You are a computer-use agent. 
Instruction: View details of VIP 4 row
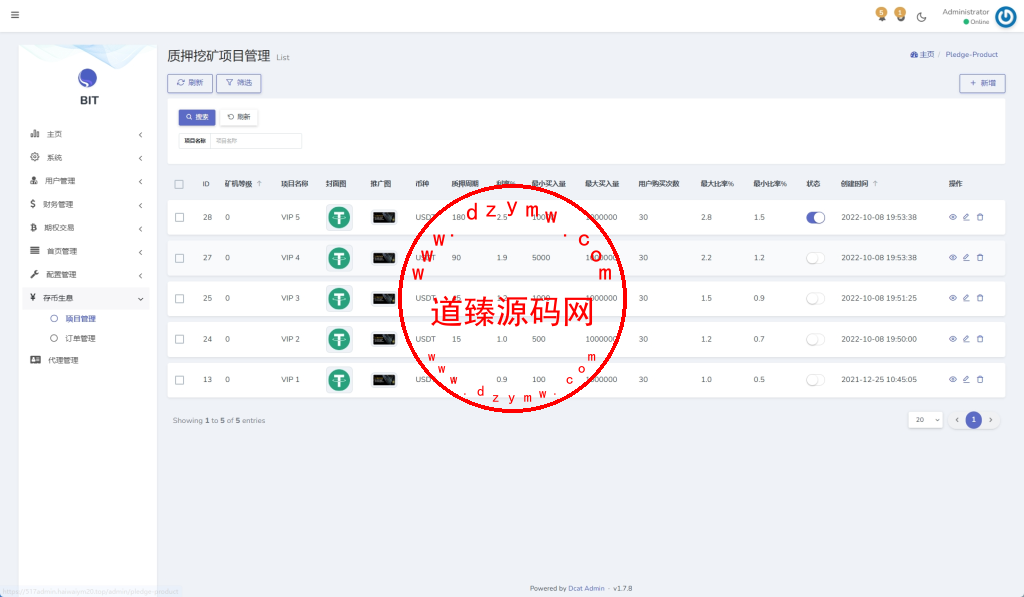click(x=953, y=257)
